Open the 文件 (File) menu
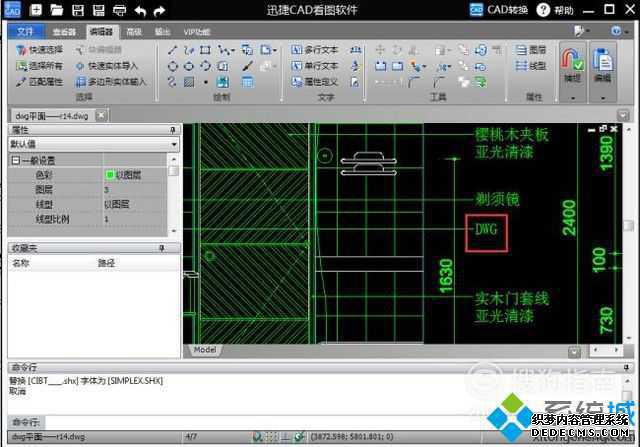Viewport: 640px width, 447px height. coord(26,31)
